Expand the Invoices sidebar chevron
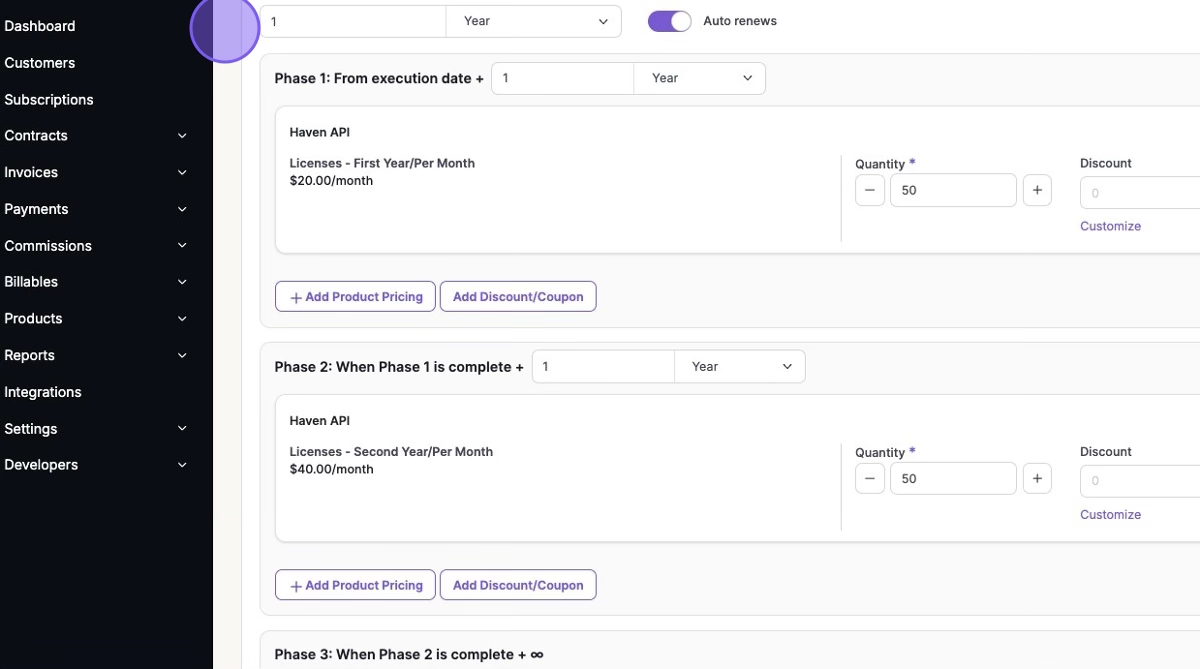Image resolution: width=1200 pixels, height=669 pixels. click(182, 173)
